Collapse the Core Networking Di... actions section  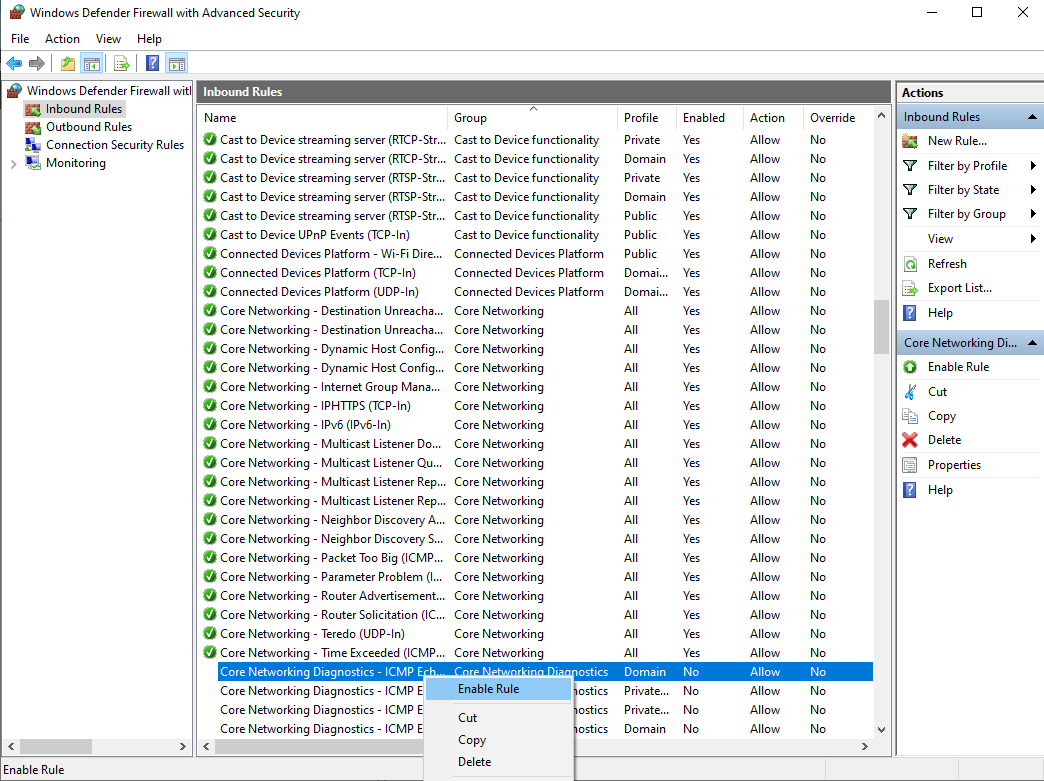click(1032, 342)
